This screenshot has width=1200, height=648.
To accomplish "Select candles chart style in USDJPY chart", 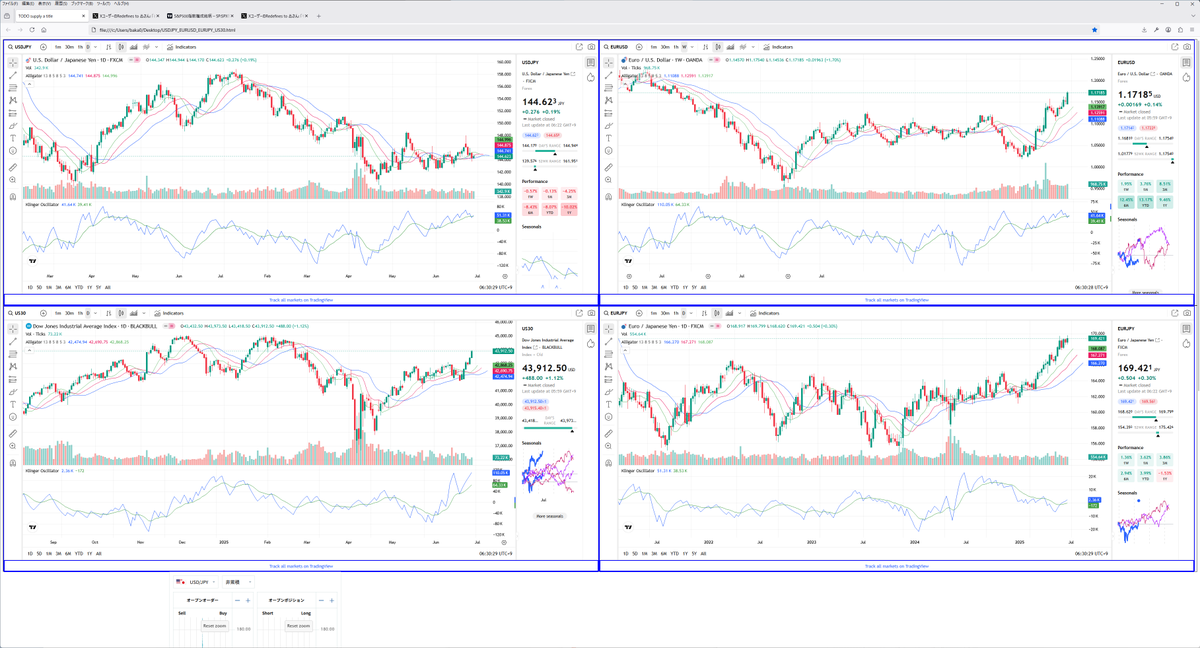I will [x=121, y=47].
